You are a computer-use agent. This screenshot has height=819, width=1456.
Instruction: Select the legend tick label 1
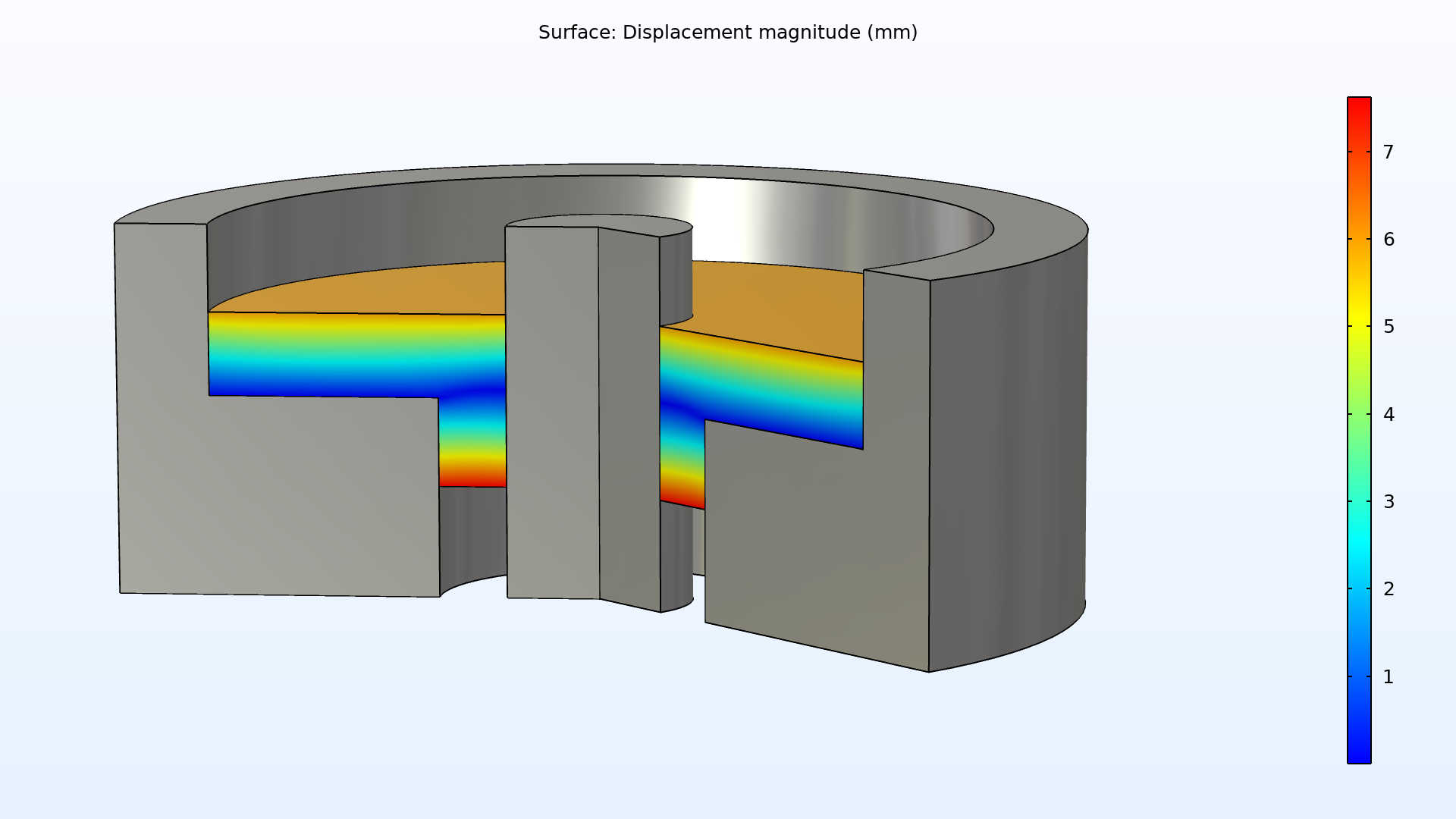1388,677
